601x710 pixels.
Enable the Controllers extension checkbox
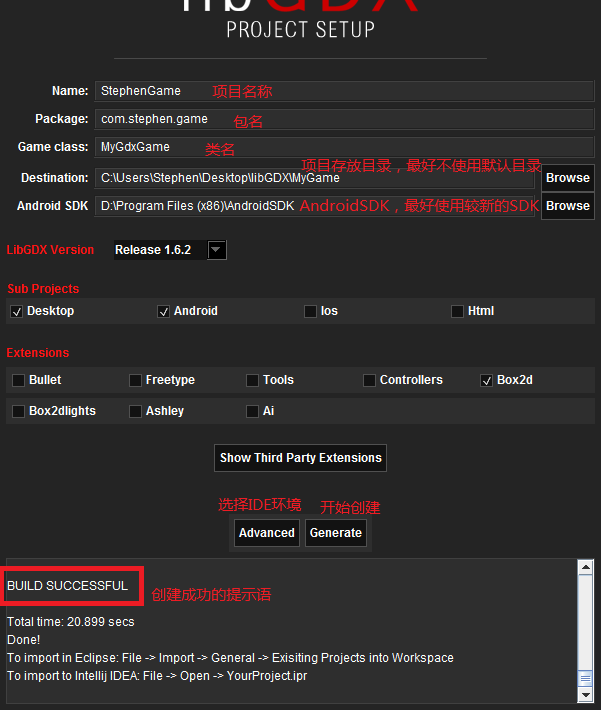[370, 380]
